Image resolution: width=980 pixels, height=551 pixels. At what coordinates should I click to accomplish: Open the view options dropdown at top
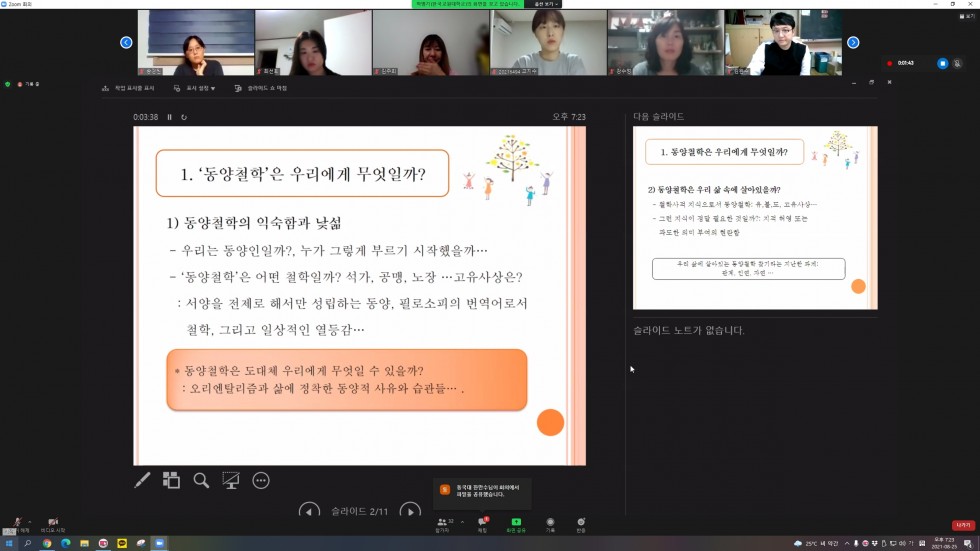pyautogui.click(x=545, y=4)
